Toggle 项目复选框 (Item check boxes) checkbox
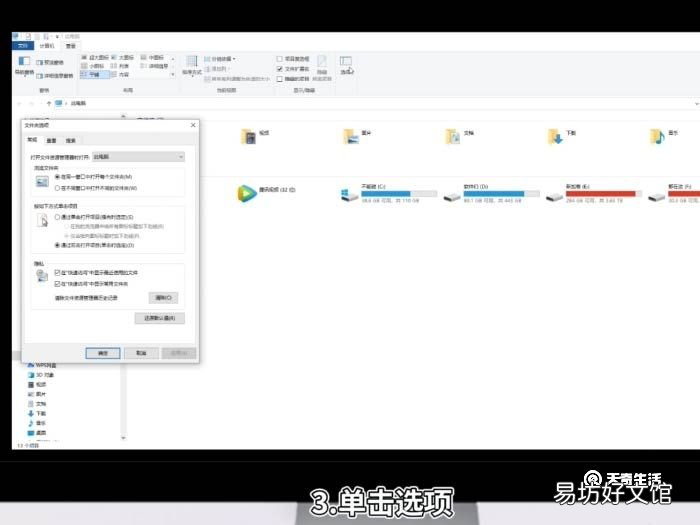 [x=279, y=59]
